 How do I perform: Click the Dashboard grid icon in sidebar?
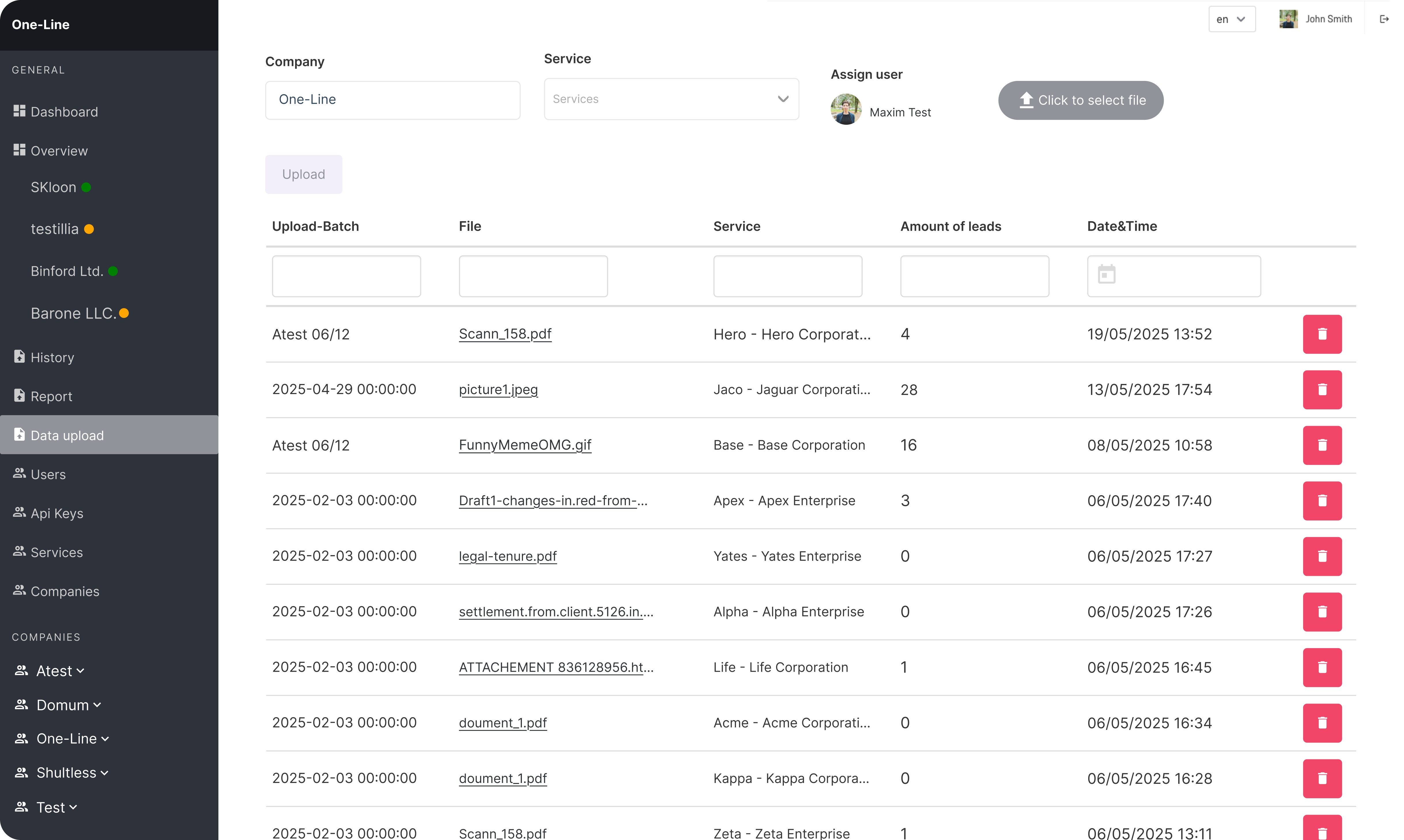coord(19,111)
